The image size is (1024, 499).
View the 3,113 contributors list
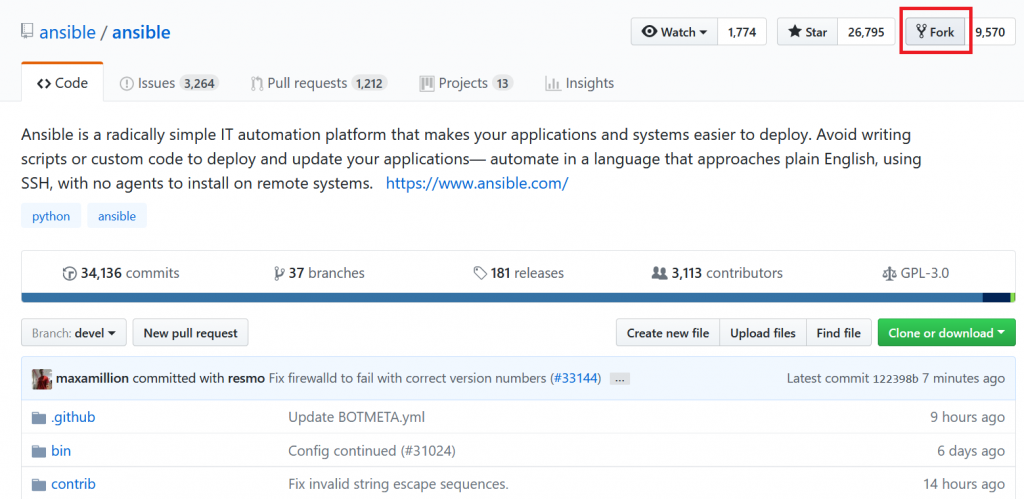click(x=717, y=273)
